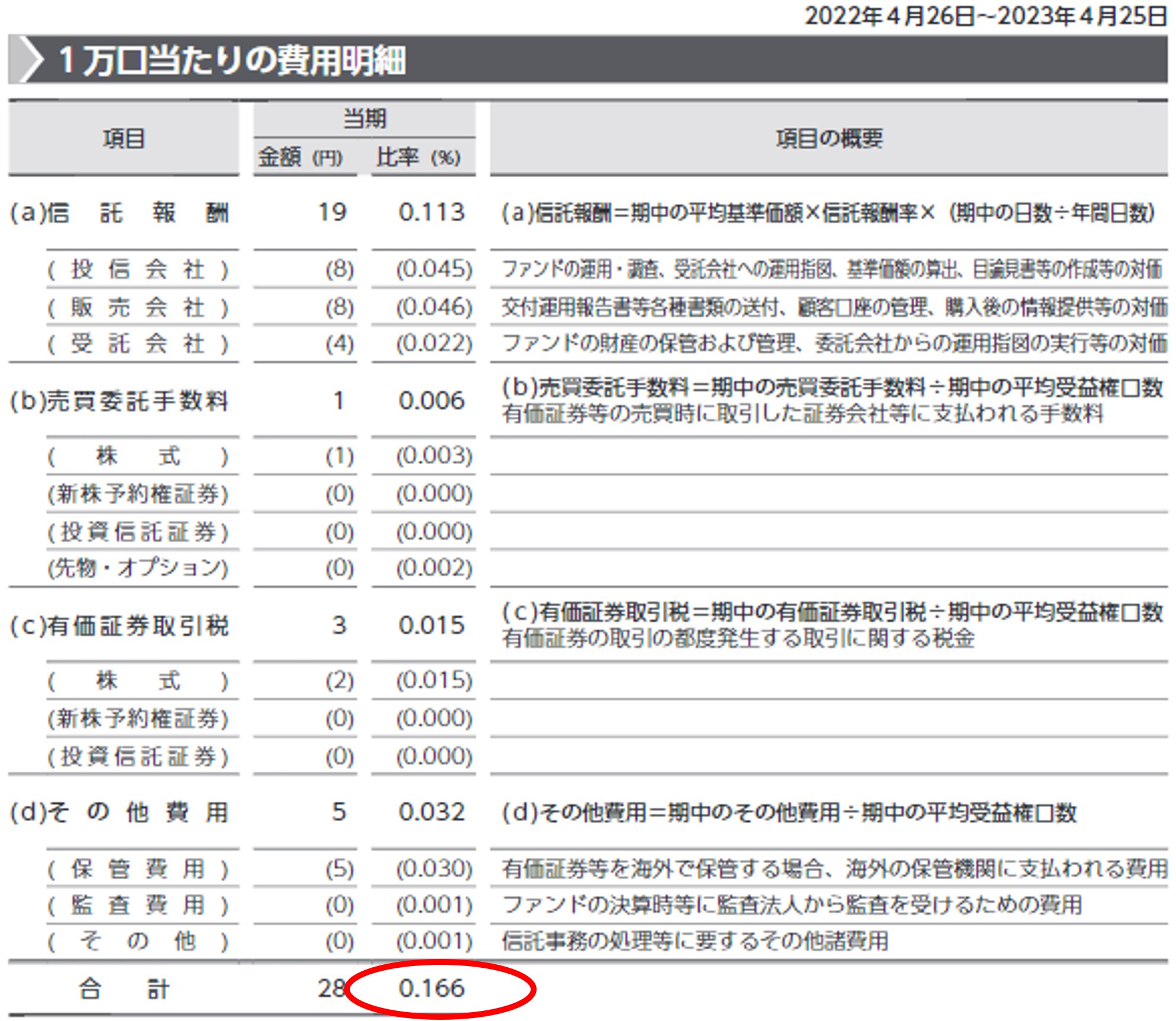1176x1021 pixels.
Task: Select (新株予約権証券) under 売買委託手数料
Action: click(x=138, y=494)
